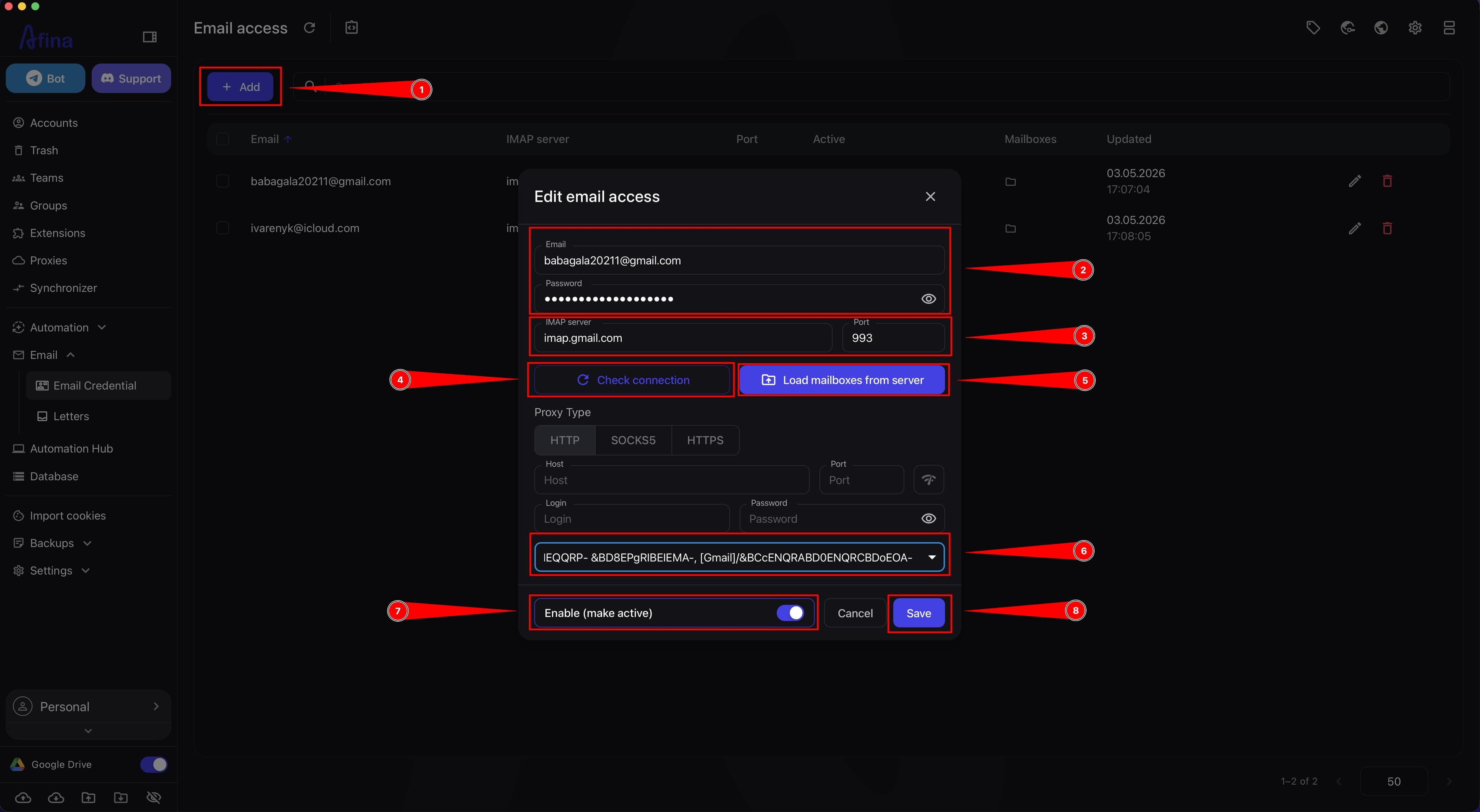1480x812 pixels.
Task: Click the globe icon in the top bar
Action: (x=1381, y=28)
